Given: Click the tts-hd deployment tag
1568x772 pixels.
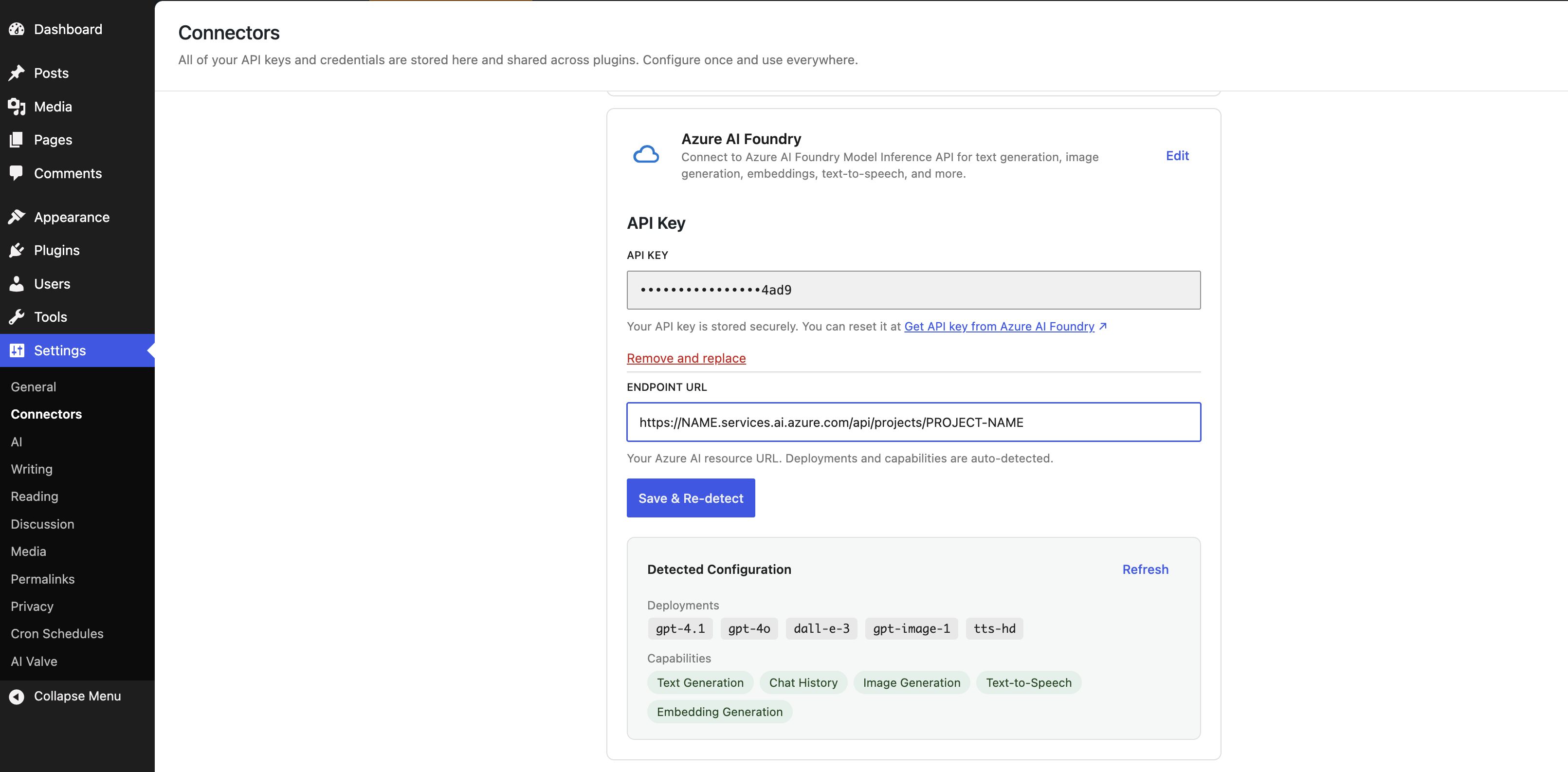Looking at the screenshot, I should point(994,629).
